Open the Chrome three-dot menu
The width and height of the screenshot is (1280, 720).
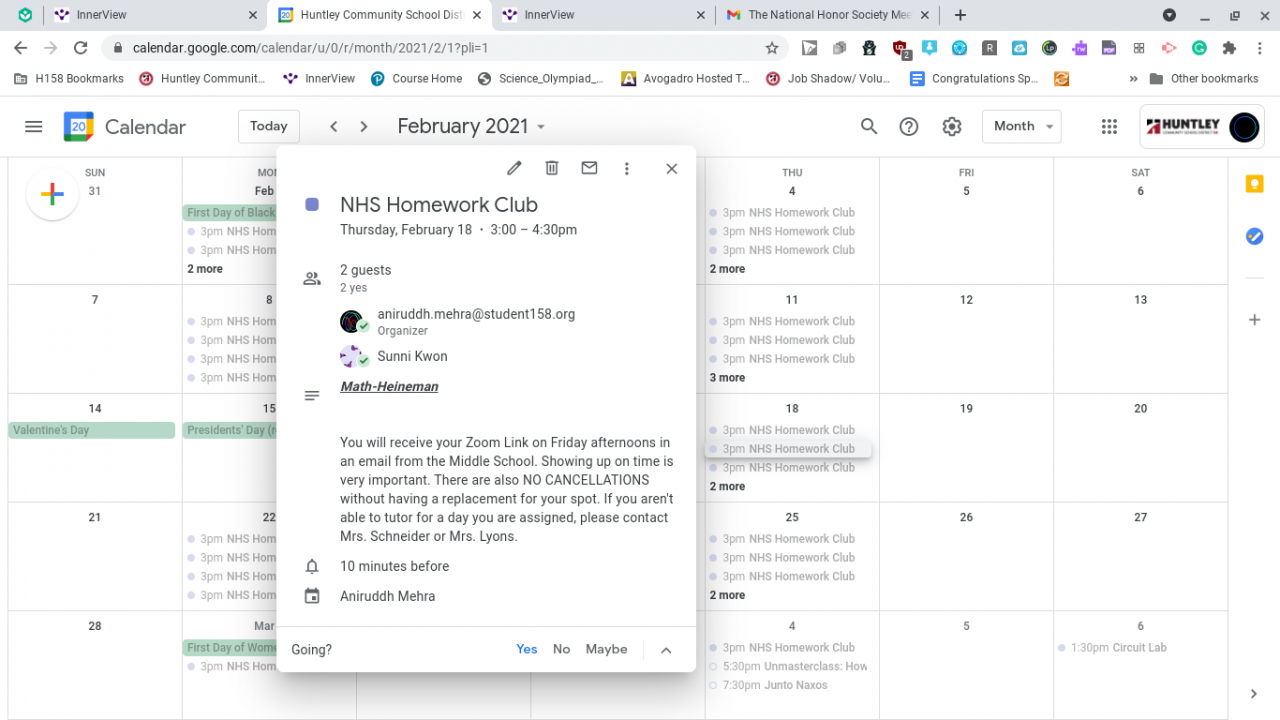[x=1259, y=48]
